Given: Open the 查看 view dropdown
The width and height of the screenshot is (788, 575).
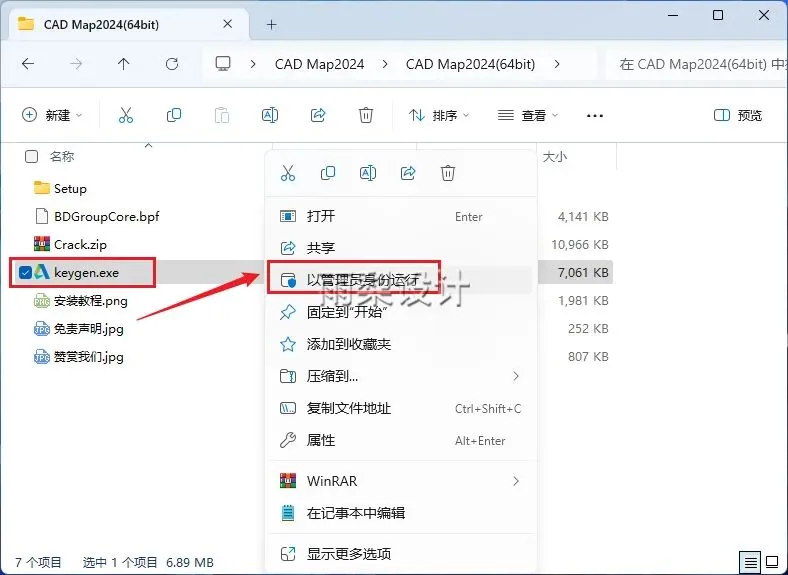Looking at the screenshot, I should [x=528, y=115].
